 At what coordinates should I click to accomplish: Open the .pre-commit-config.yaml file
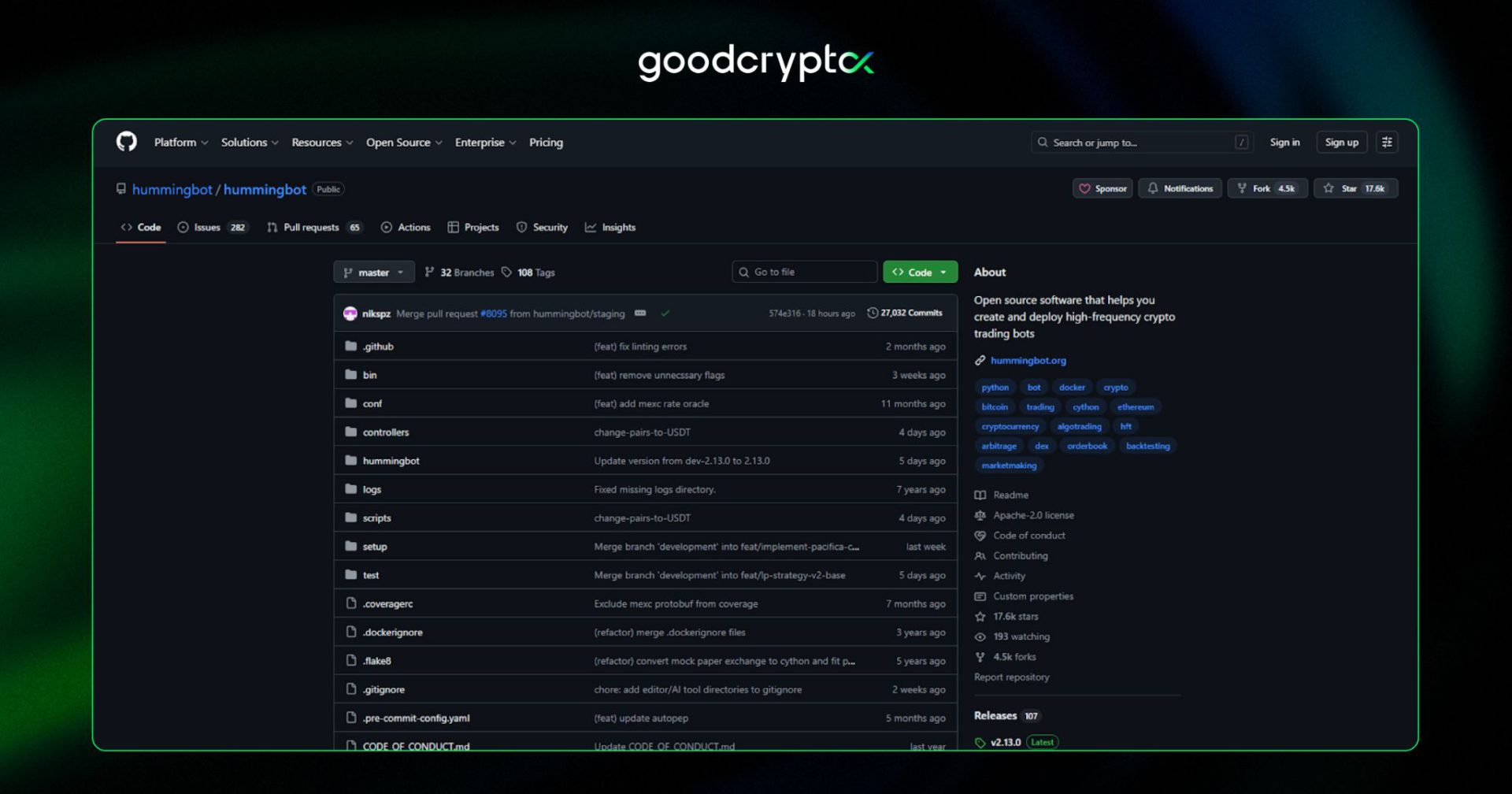pos(416,718)
